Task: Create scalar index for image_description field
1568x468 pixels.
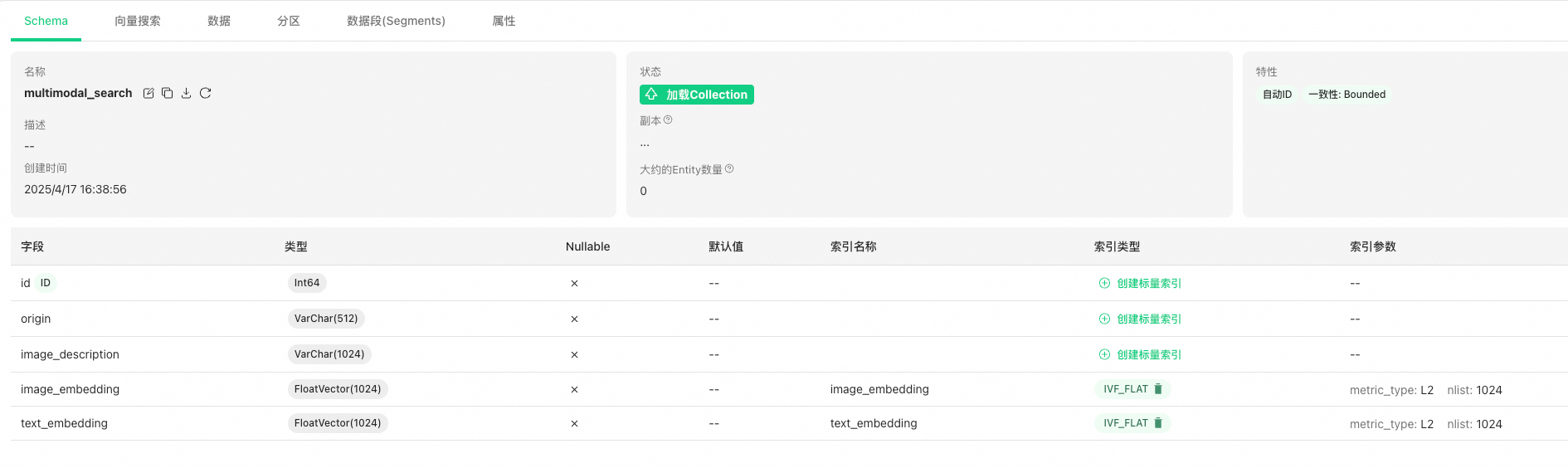Action: [1140, 354]
